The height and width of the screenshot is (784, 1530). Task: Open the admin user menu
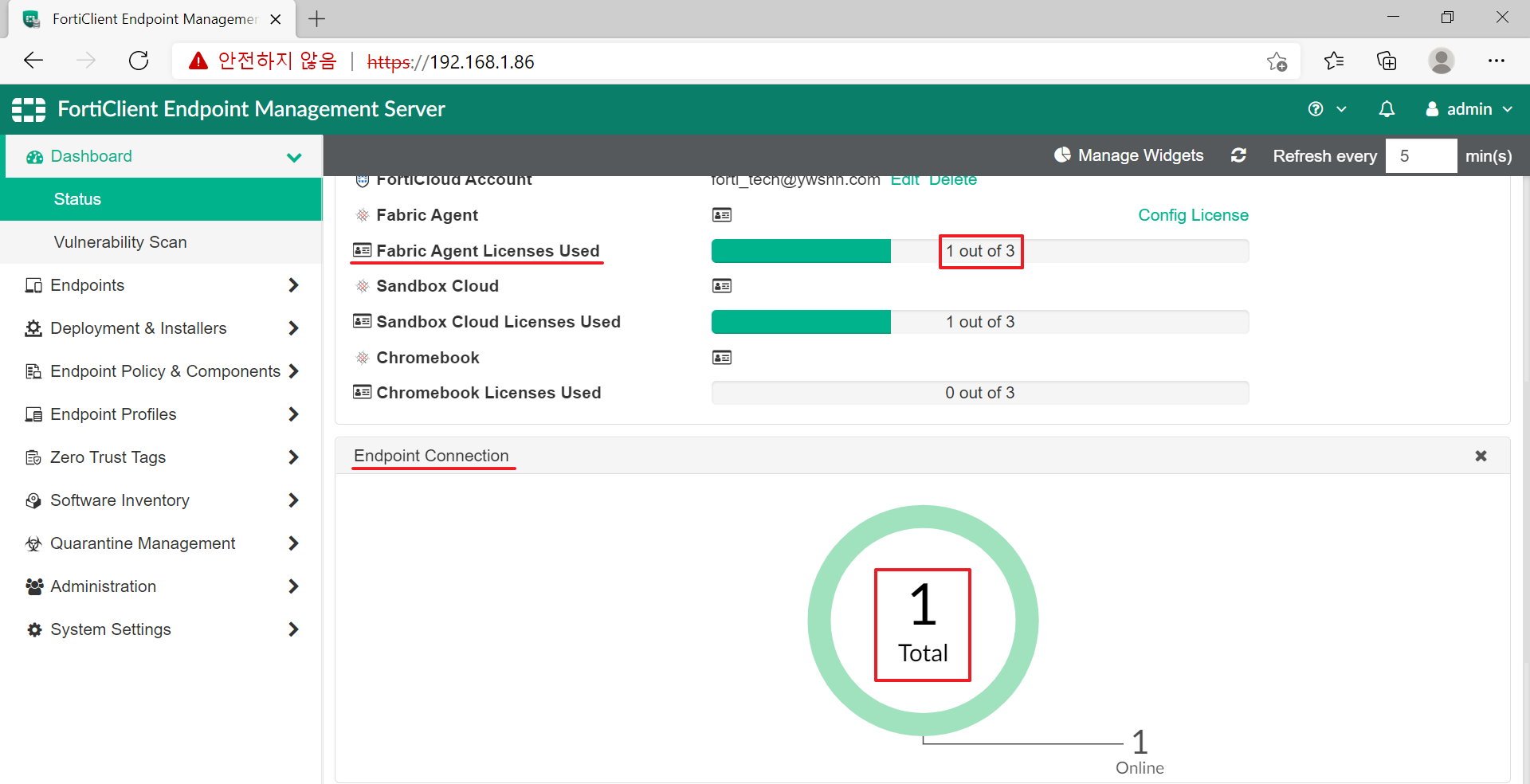click(x=1469, y=109)
